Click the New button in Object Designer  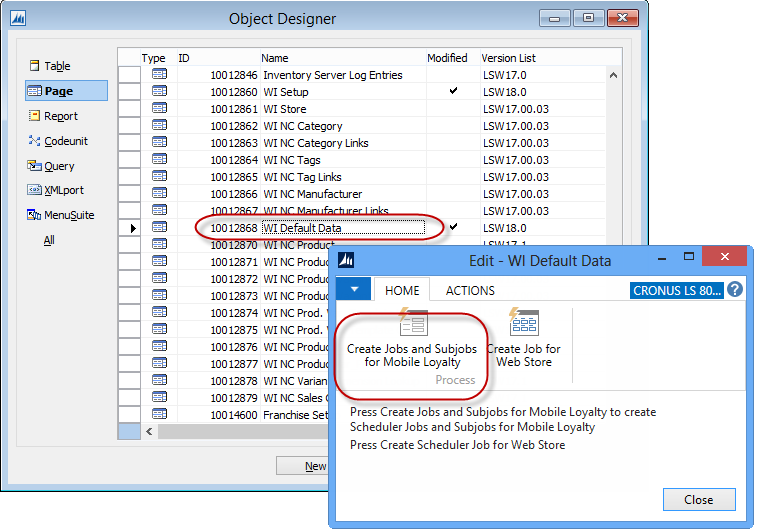pyautogui.click(x=314, y=466)
